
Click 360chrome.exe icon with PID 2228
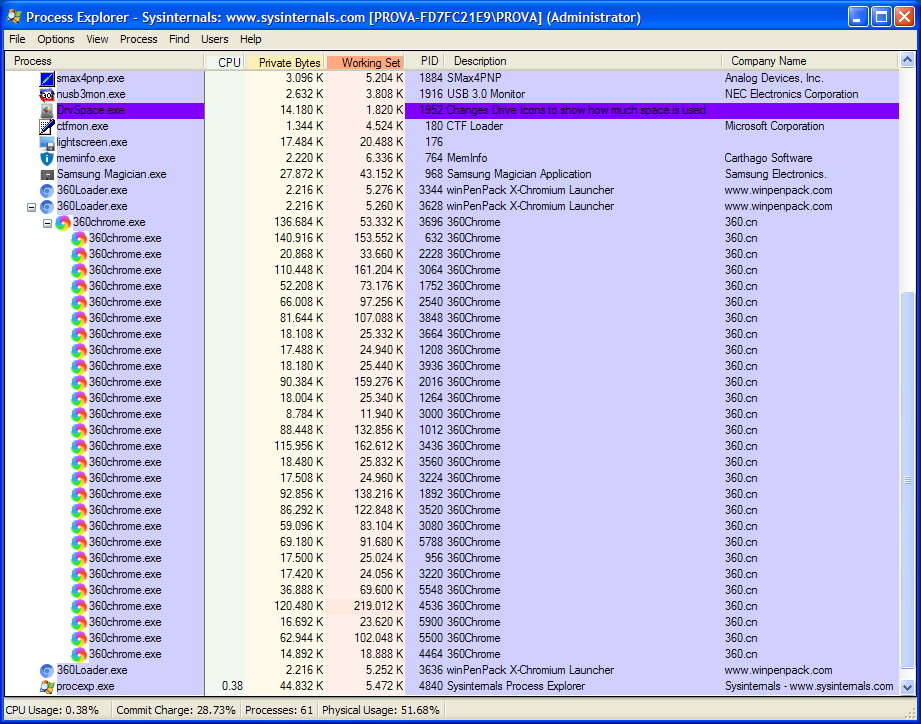(x=79, y=254)
